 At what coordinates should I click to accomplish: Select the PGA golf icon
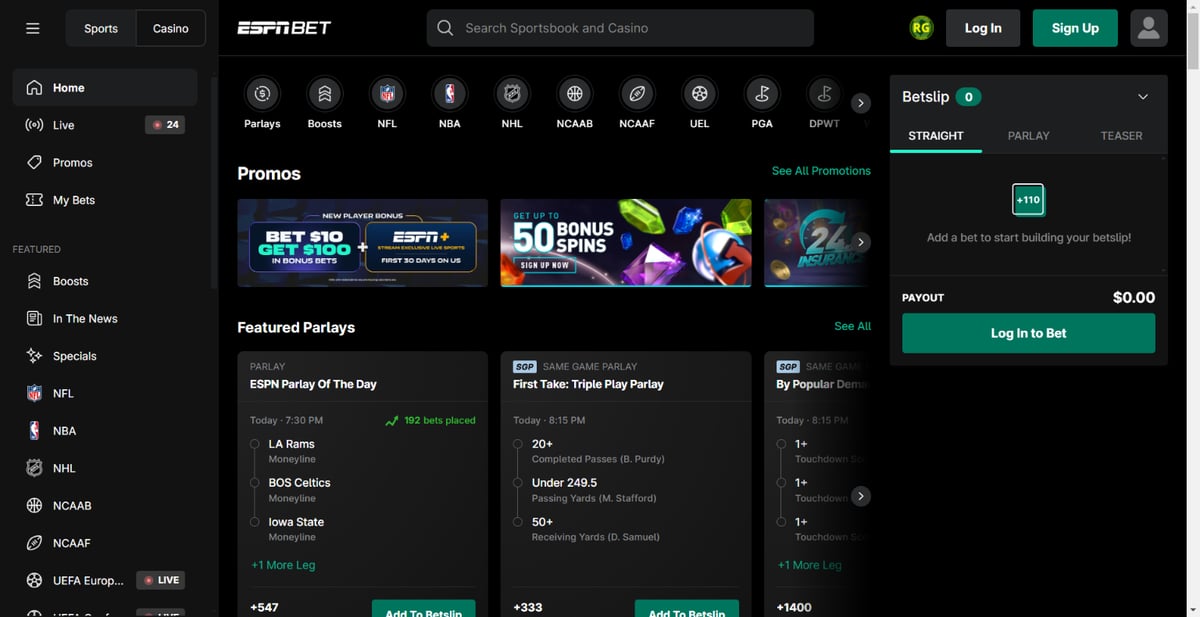click(x=762, y=94)
